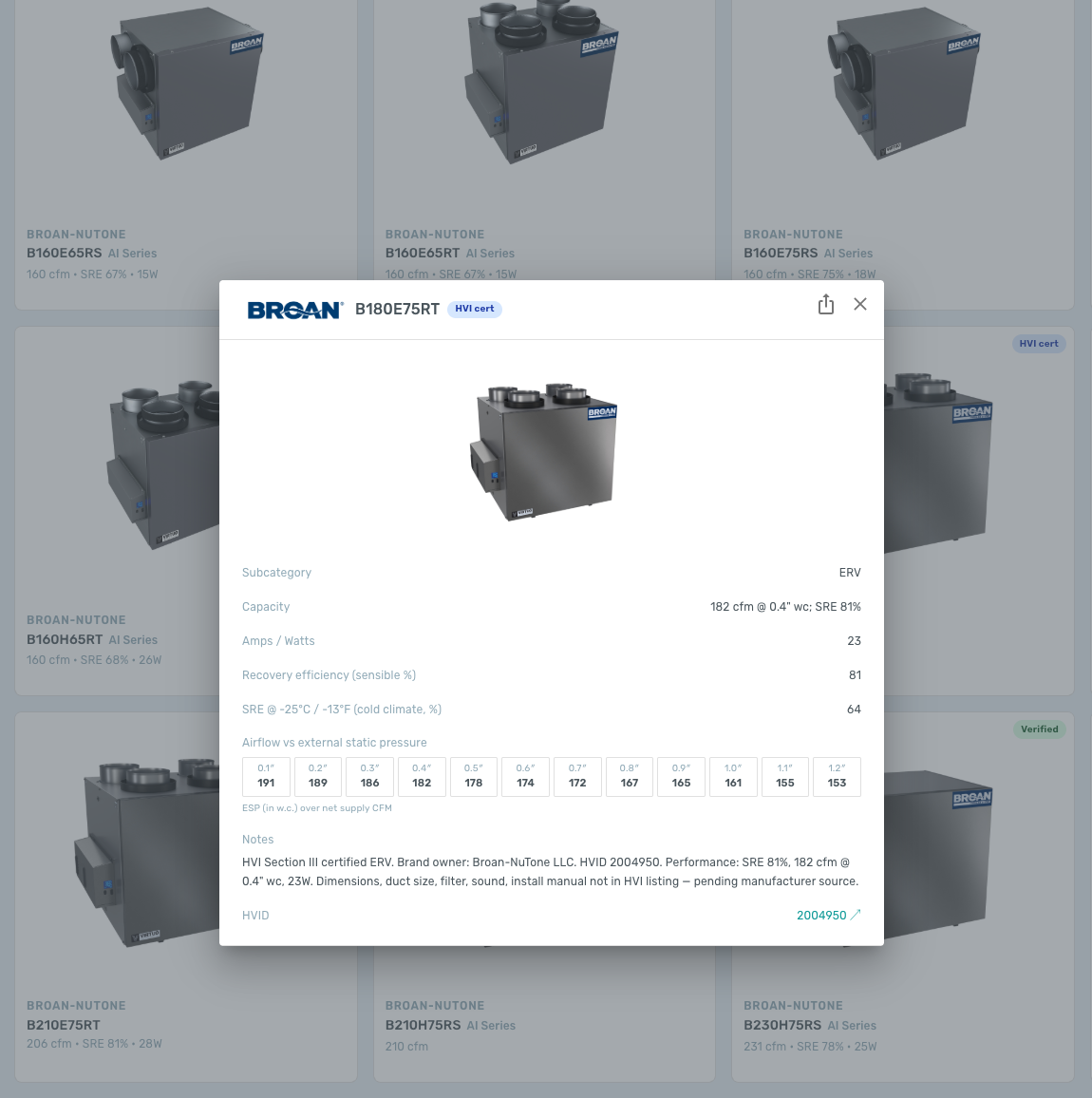1092x1098 pixels.
Task: Click '160 cfm • SRE 67% • 15W' under B160E65RS
Action: [x=92, y=274]
